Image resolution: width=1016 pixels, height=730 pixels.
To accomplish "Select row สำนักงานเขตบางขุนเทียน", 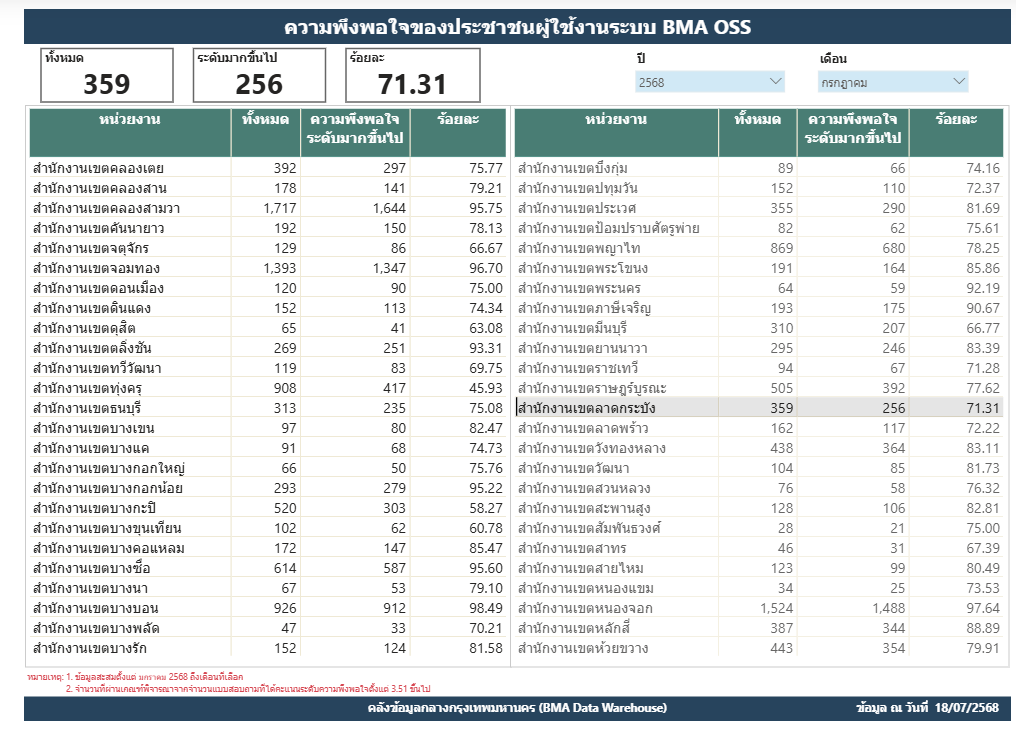I will 268,529.
